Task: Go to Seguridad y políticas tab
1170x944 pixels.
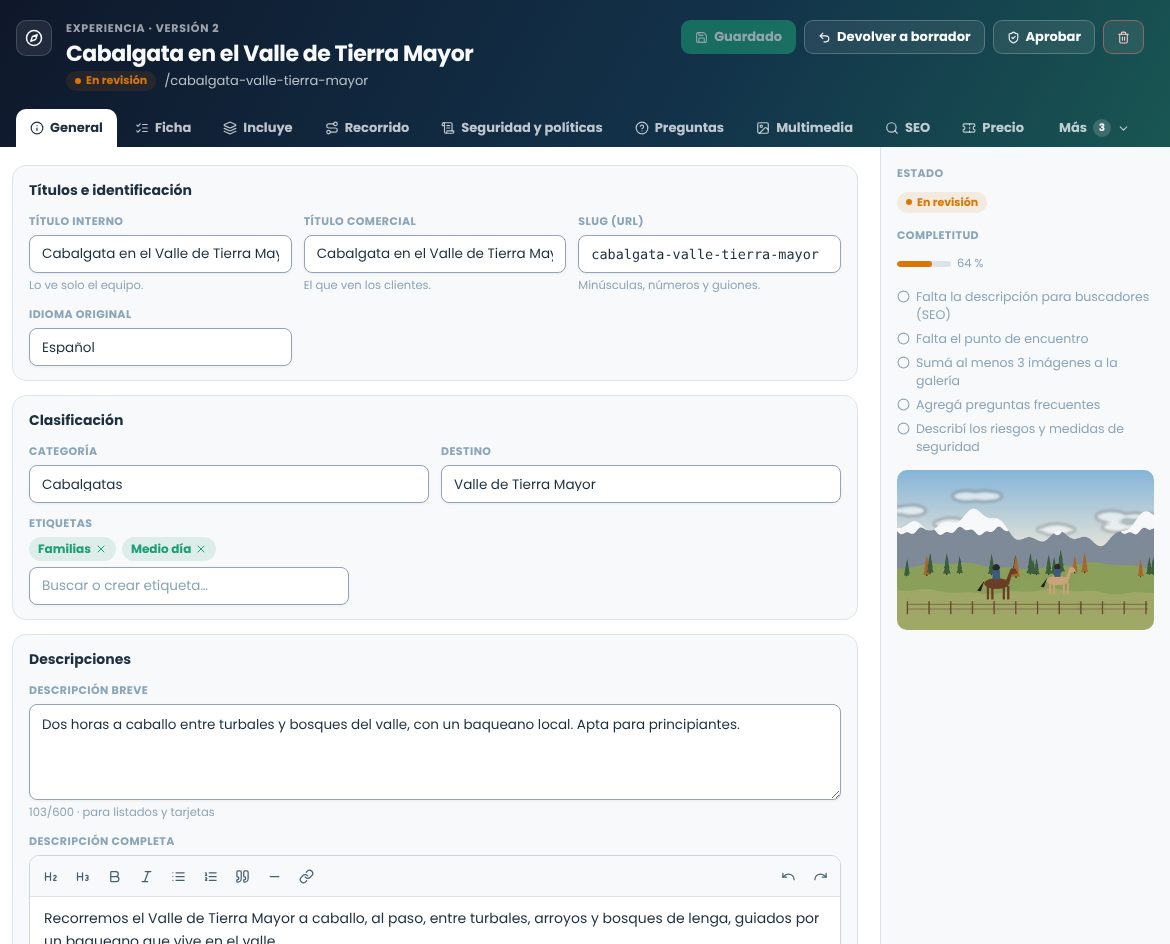Action: coord(522,128)
